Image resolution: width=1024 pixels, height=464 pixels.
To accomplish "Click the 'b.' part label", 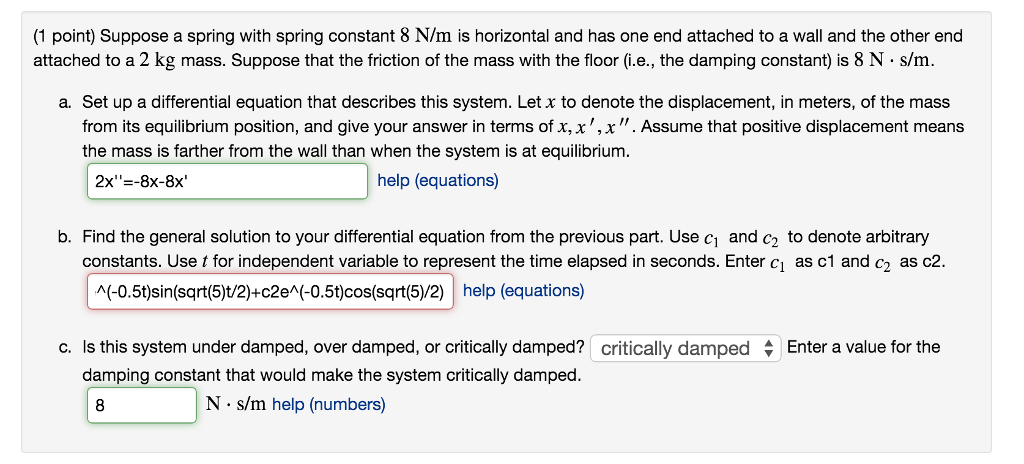I will click(x=64, y=237).
